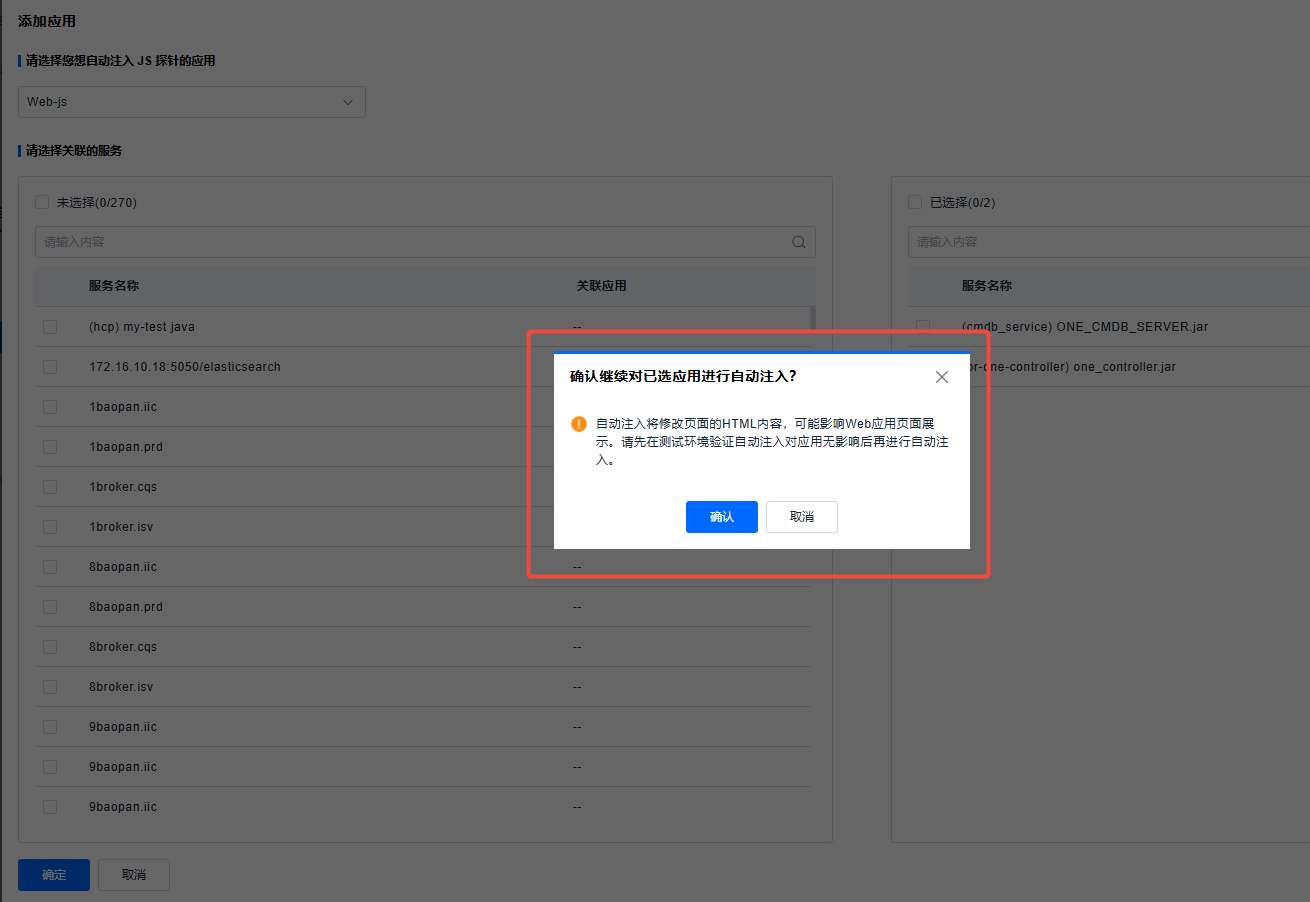Close the auto-injection confirmation dialog with the X icon

pyautogui.click(x=941, y=377)
